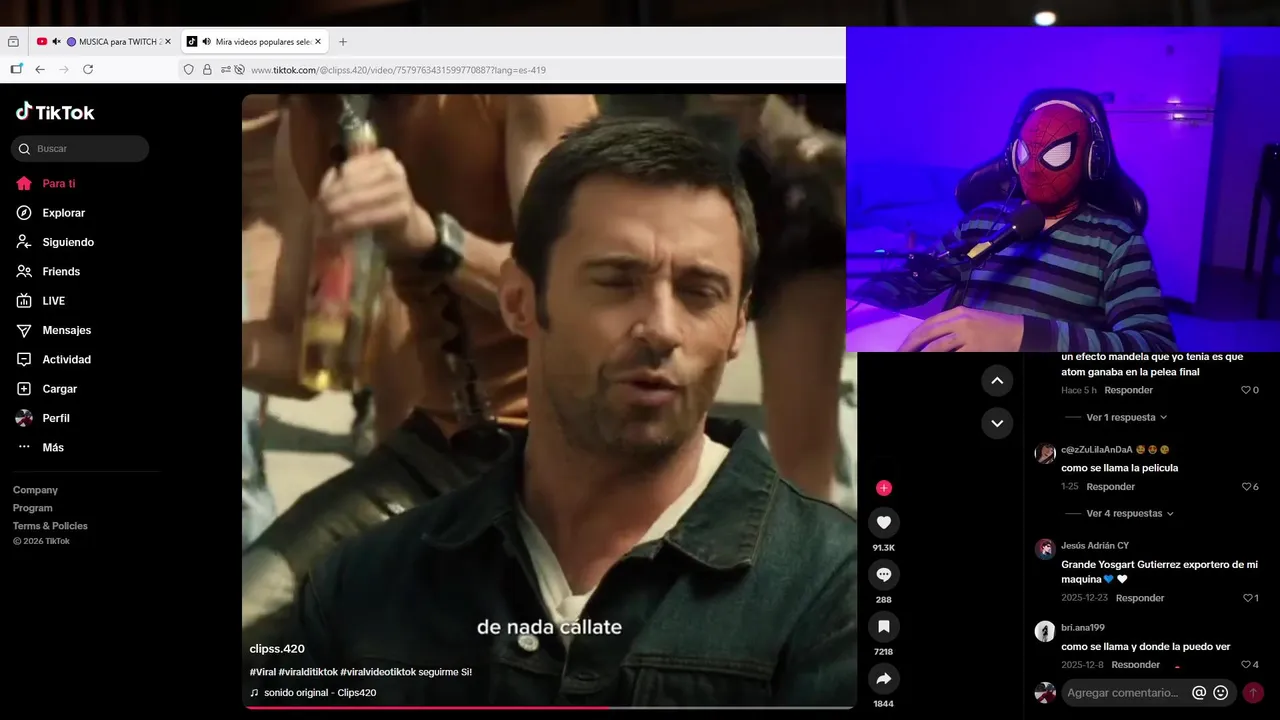1280x720 pixels.
Task: Open the Para ti feed
Action: coord(46,184)
